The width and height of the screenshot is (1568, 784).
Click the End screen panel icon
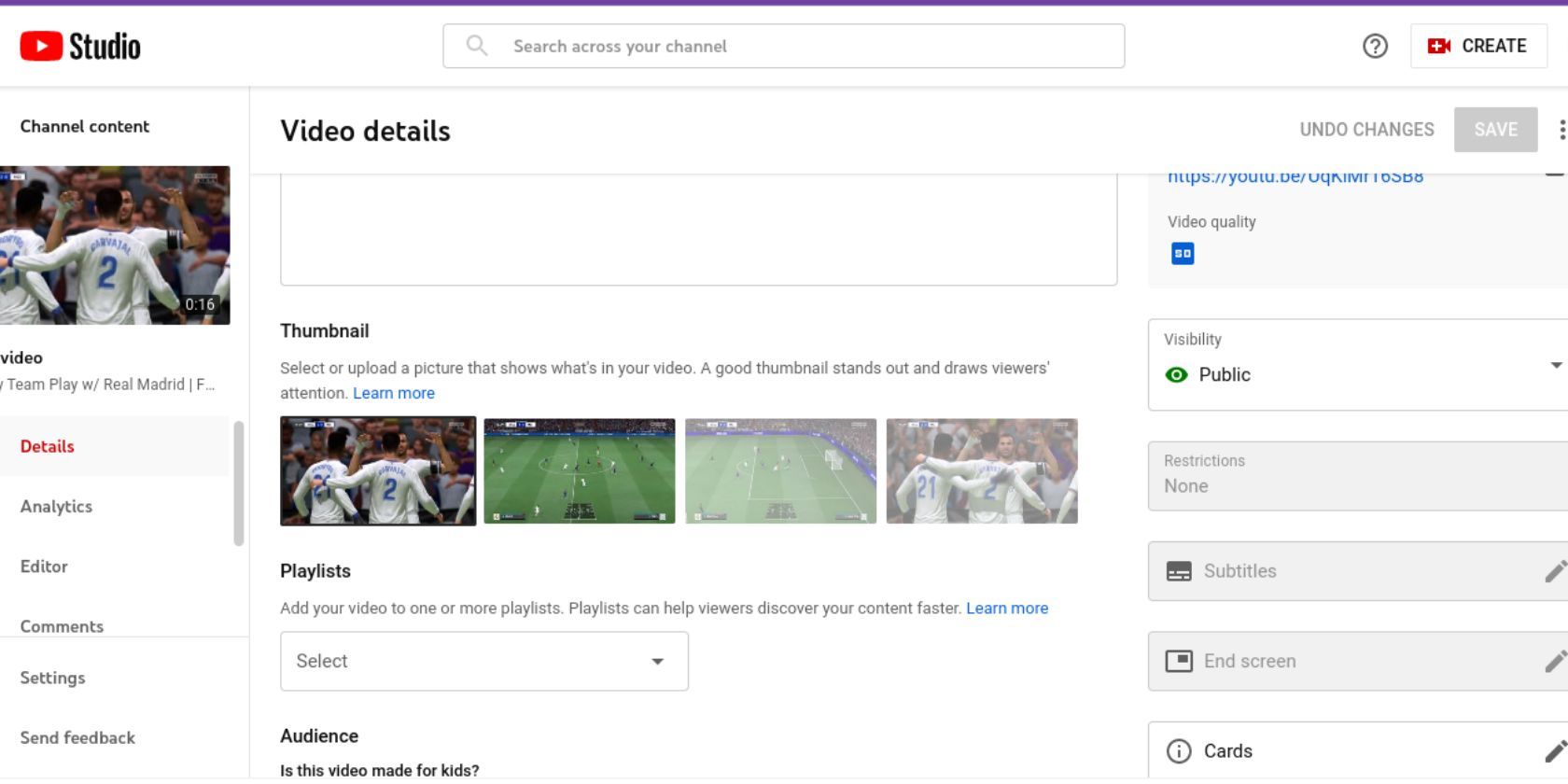click(1179, 661)
